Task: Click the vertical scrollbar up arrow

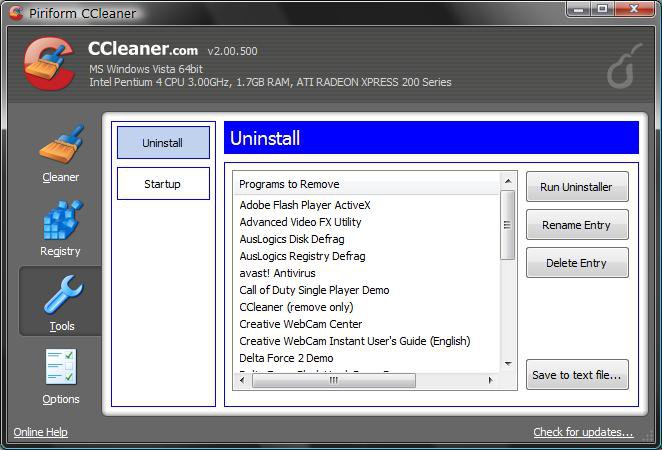Action: [x=508, y=181]
